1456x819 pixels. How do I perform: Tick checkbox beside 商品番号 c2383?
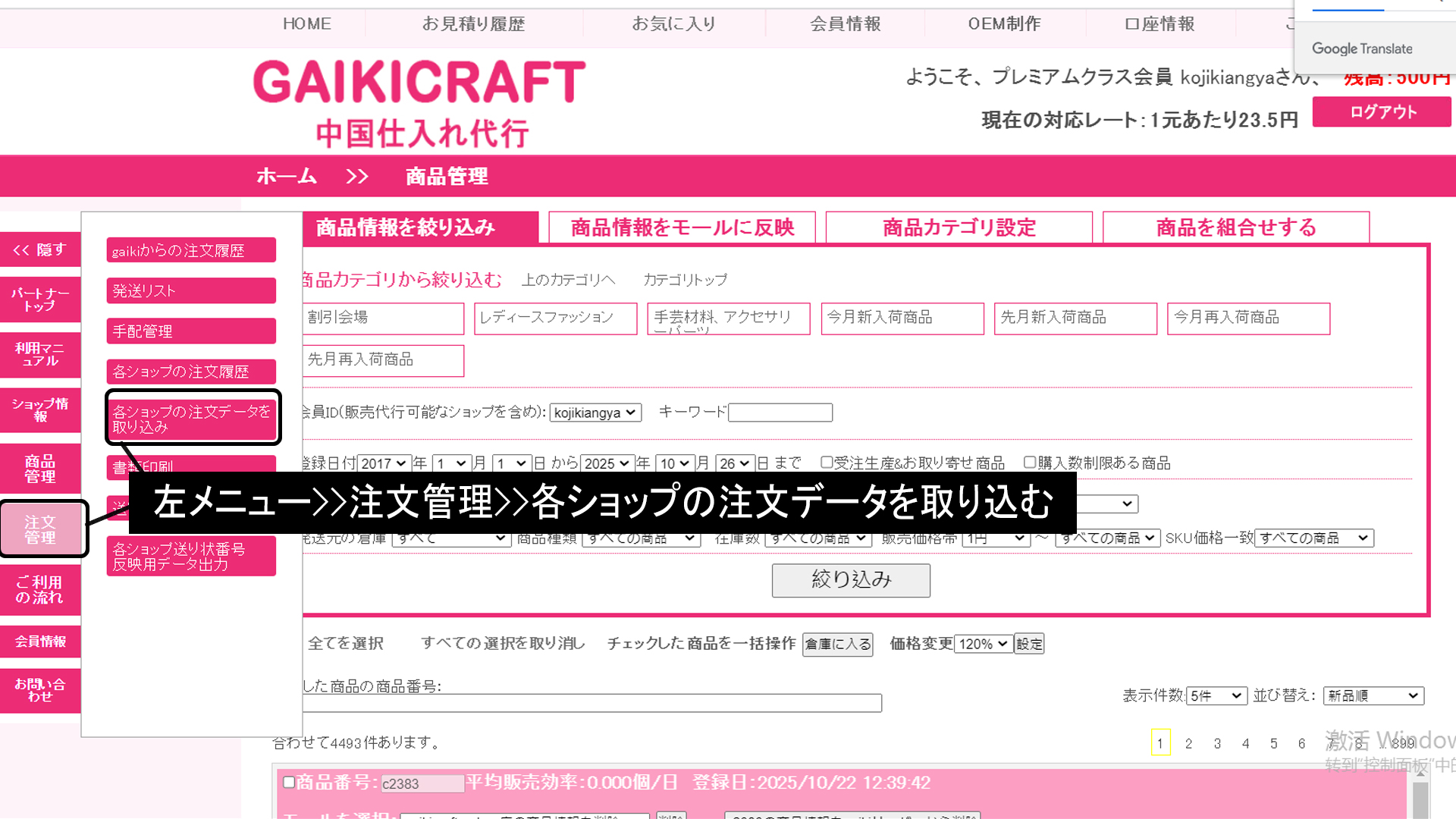[289, 782]
